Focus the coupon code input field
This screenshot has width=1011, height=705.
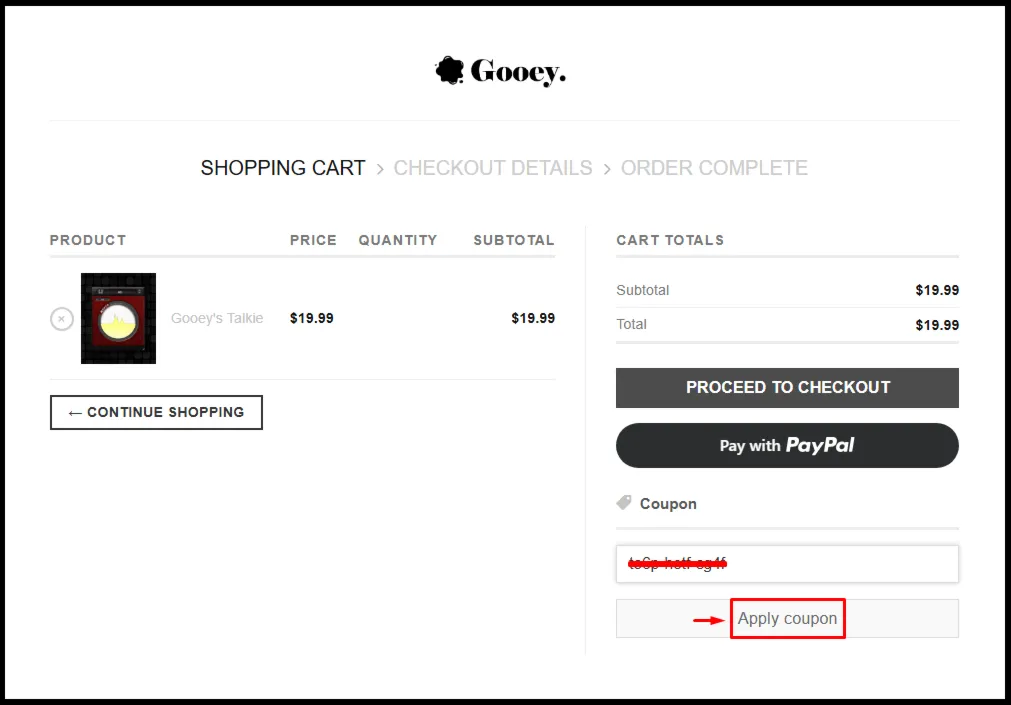point(787,564)
